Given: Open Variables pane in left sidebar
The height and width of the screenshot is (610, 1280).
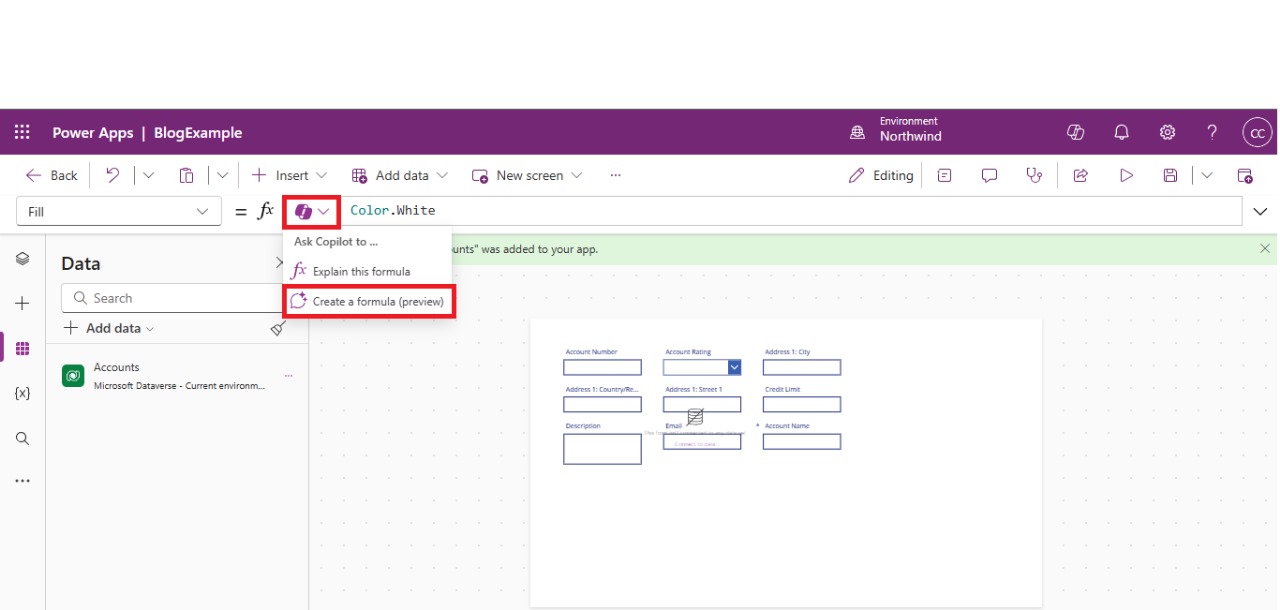Looking at the screenshot, I should tap(22, 393).
